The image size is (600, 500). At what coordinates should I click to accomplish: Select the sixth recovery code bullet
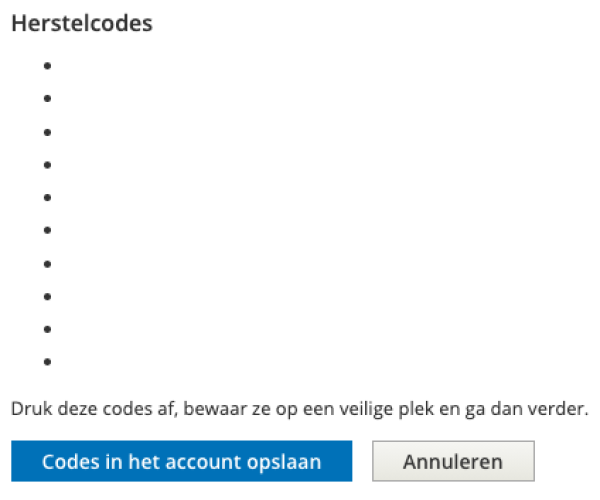(x=47, y=231)
